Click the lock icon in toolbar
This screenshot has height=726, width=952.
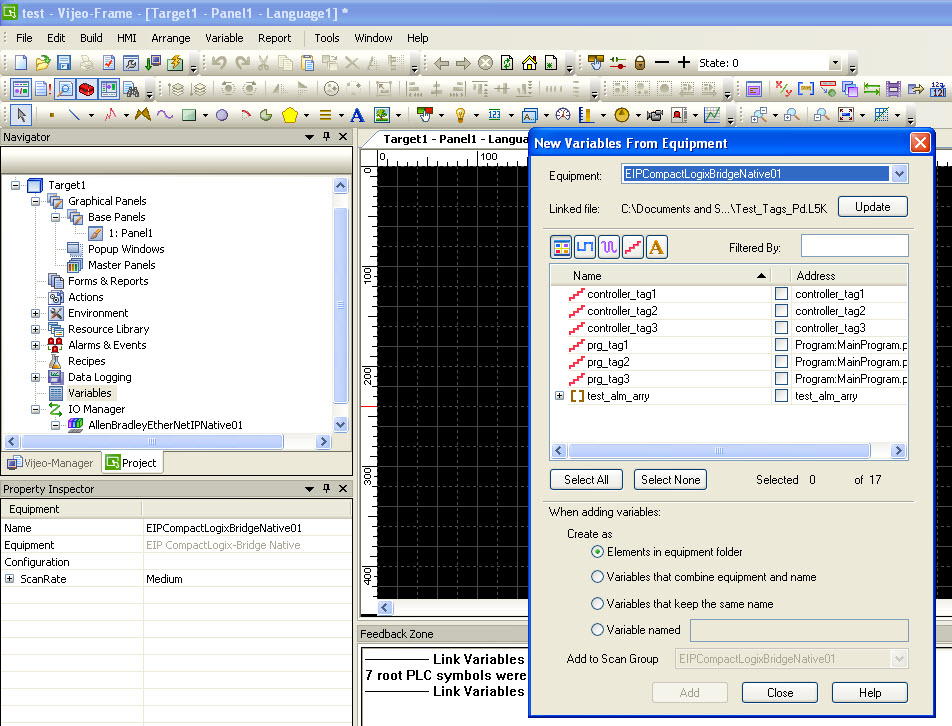640,63
